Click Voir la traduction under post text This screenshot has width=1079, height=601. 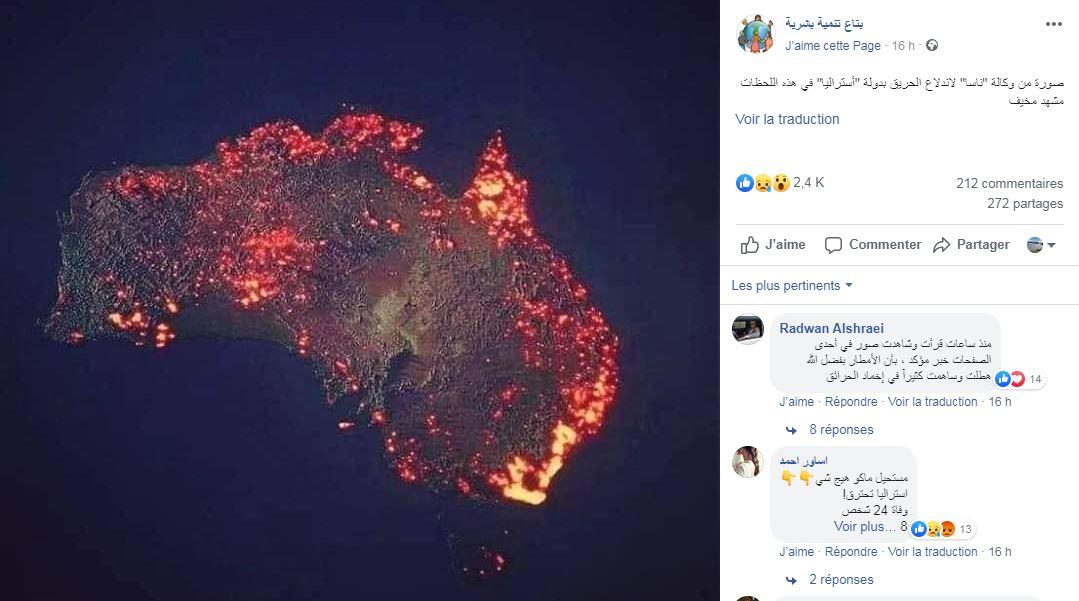[787, 119]
